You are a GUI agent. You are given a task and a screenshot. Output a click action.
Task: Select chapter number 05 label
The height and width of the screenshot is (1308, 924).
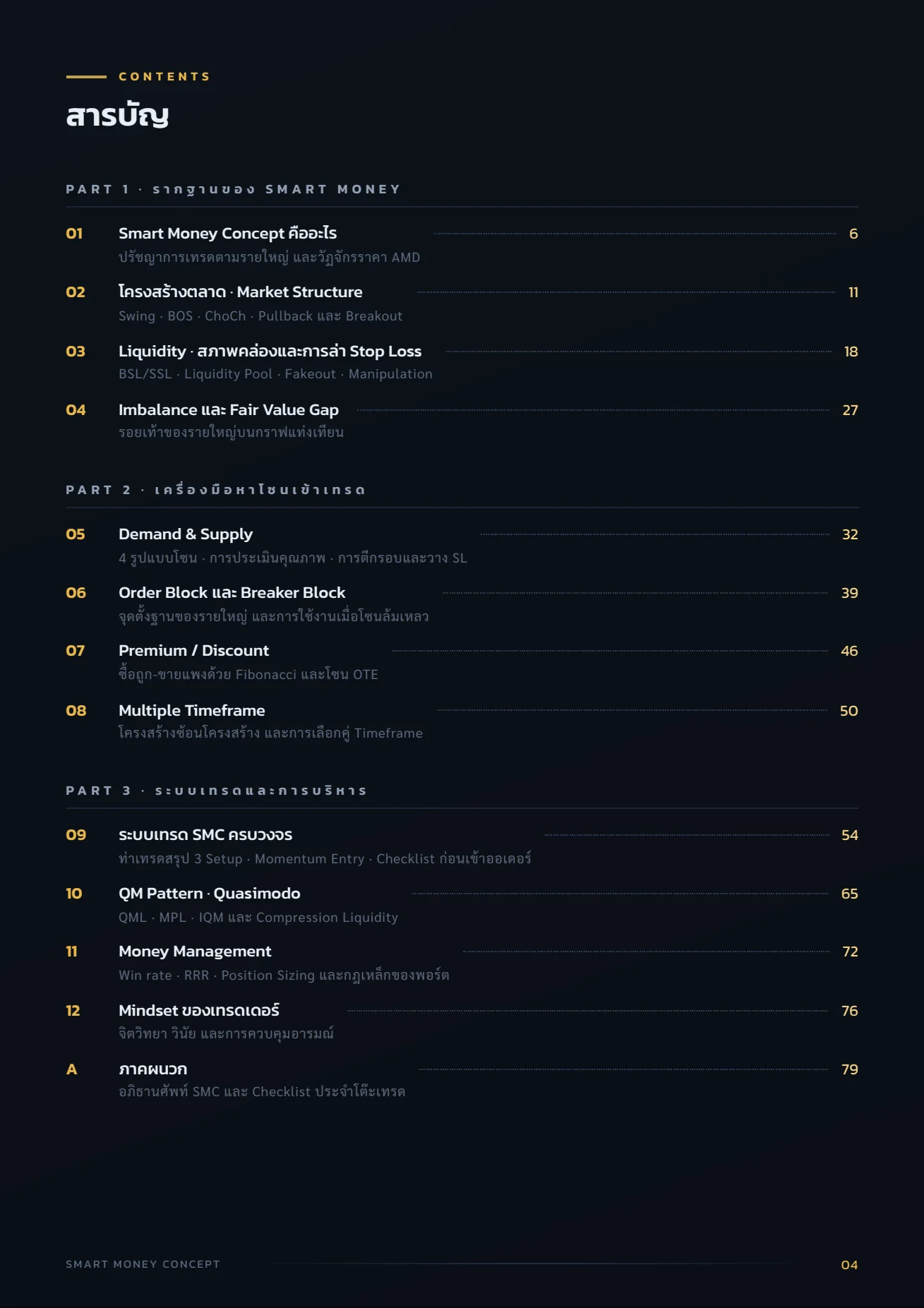pos(76,534)
